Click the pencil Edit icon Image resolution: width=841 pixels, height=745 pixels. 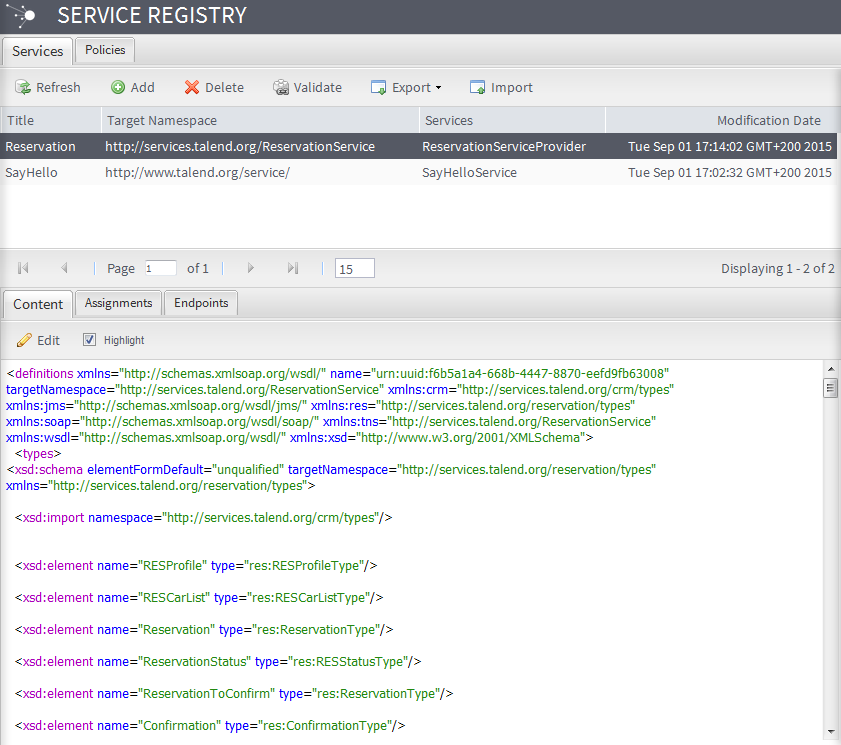point(24,340)
